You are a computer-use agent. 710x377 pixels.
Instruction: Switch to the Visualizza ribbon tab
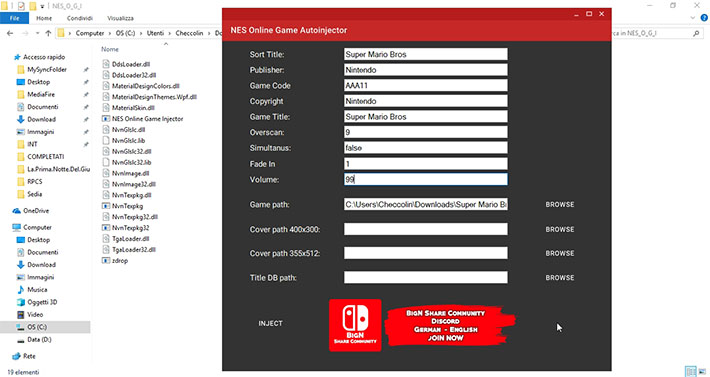pos(120,18)
